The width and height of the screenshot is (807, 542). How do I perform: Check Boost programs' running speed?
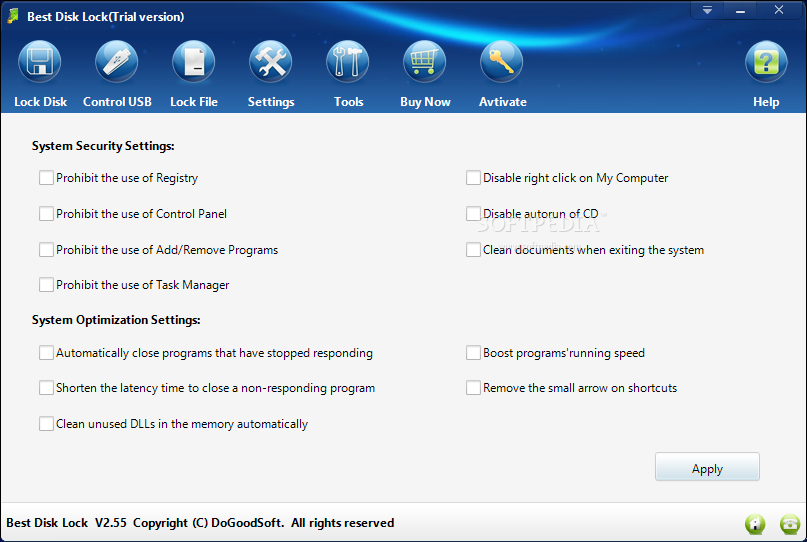pyautogui.click(x=473, y=353)
